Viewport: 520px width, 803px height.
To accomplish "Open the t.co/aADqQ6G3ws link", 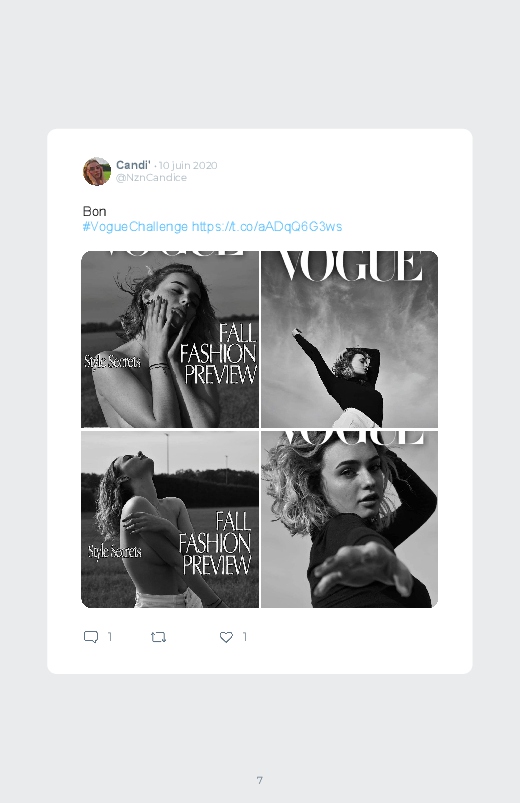I will [x=267, y=226].
